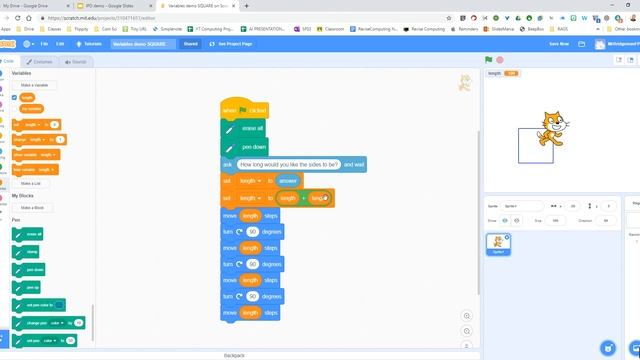This screenshot has height=360, width=640.
Task: Click the ask question text field
Action: (289, 164)
